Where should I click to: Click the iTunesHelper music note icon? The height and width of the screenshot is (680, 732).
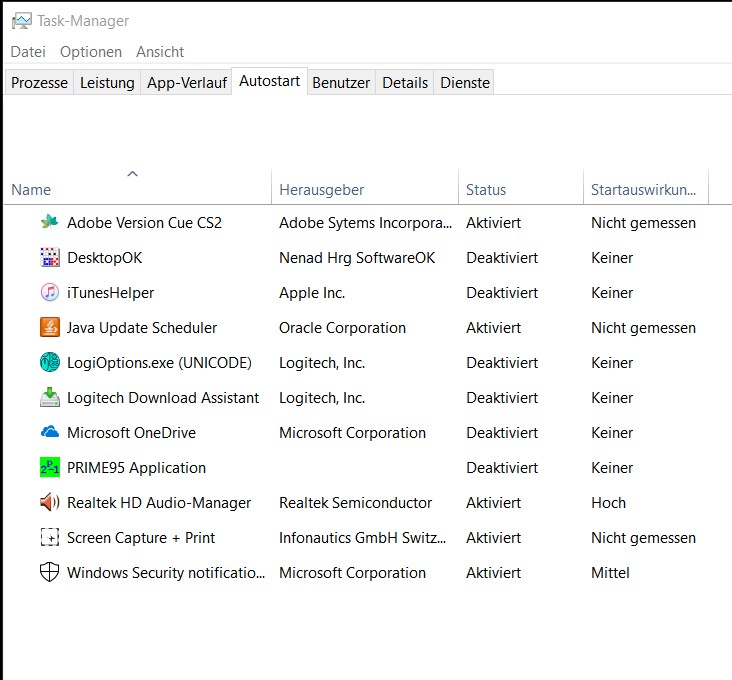pyautogui.click(x=50, y=292)
